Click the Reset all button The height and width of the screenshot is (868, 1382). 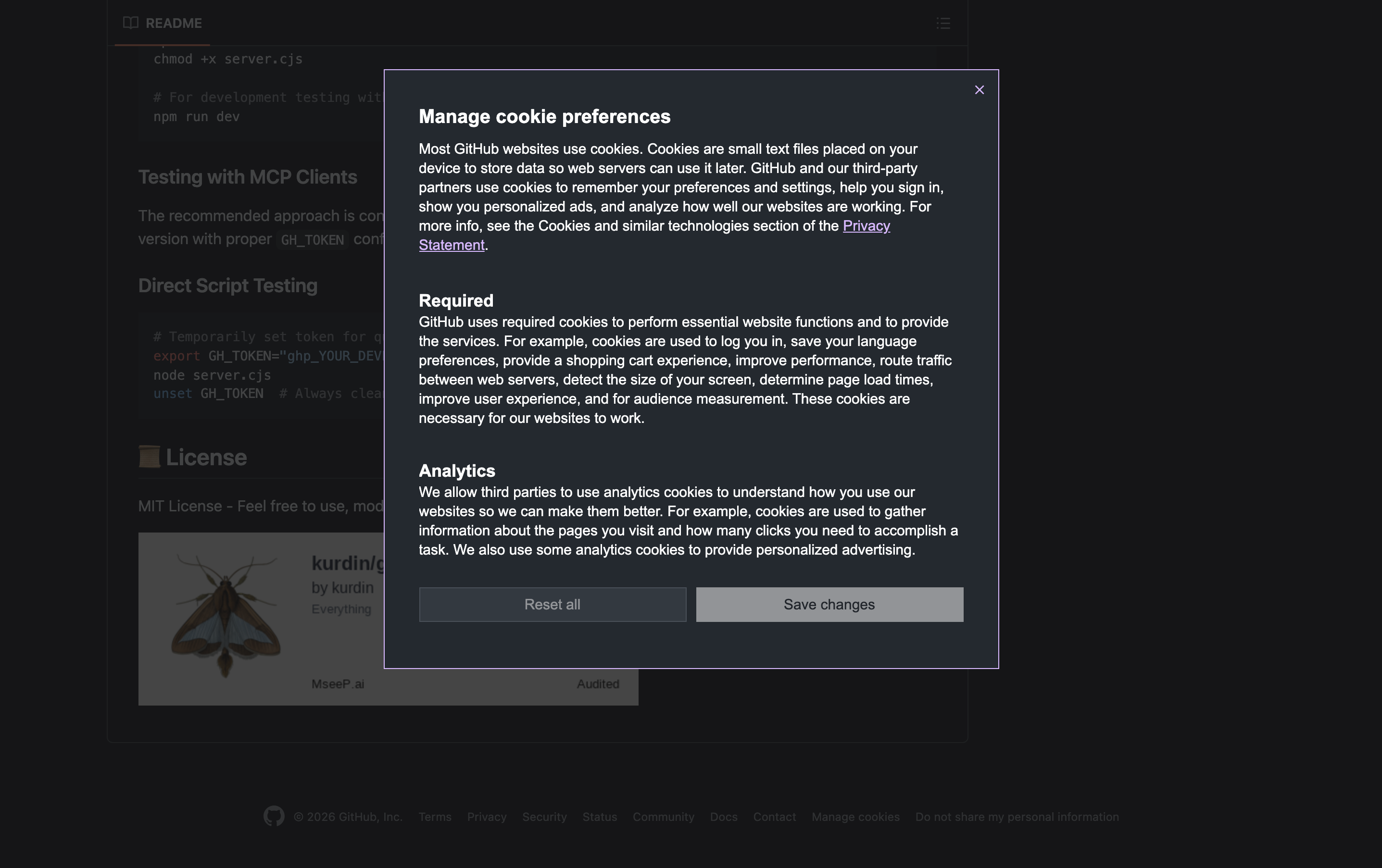click(552, 604)
